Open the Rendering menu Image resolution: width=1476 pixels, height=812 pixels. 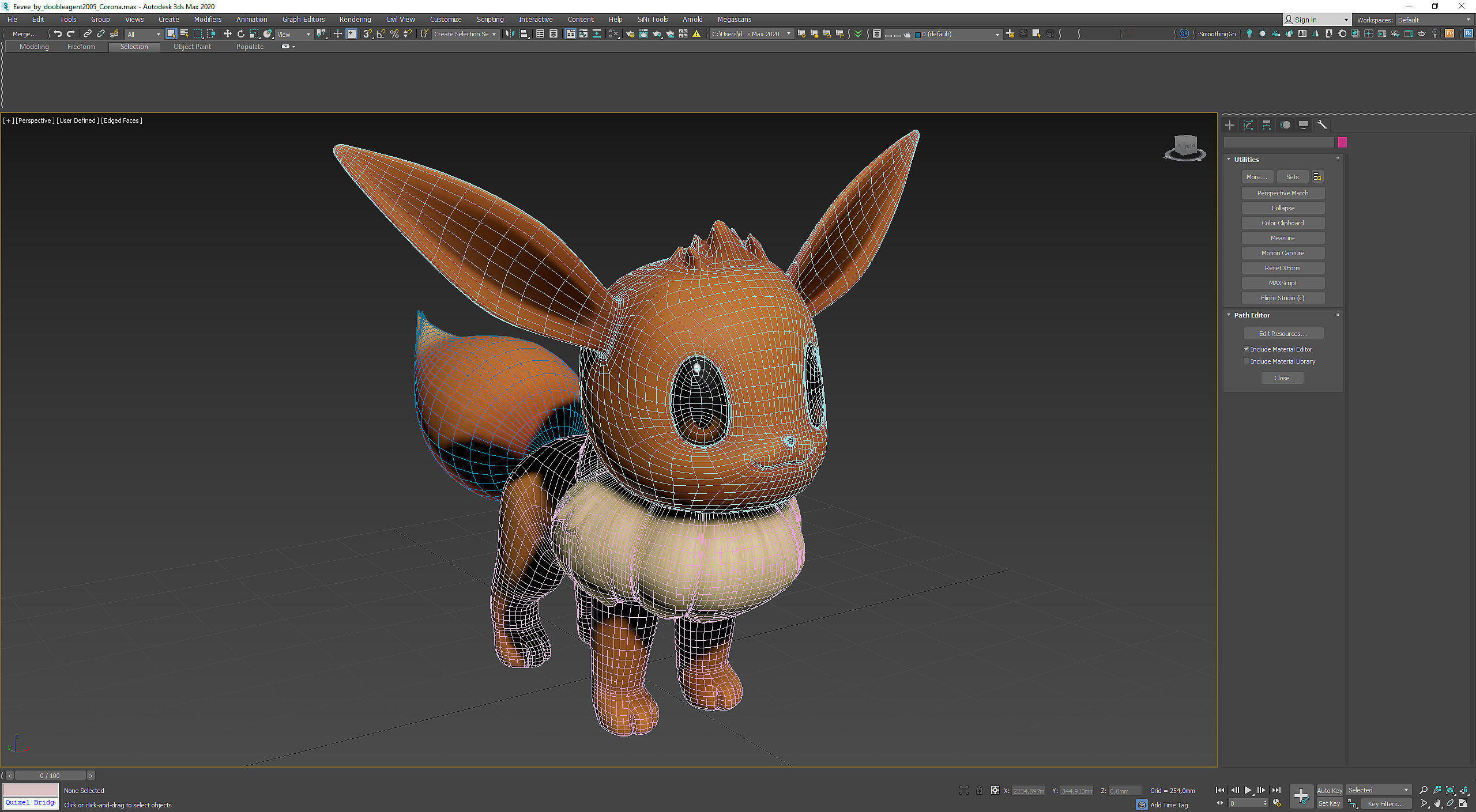click(x=355, y=20)
